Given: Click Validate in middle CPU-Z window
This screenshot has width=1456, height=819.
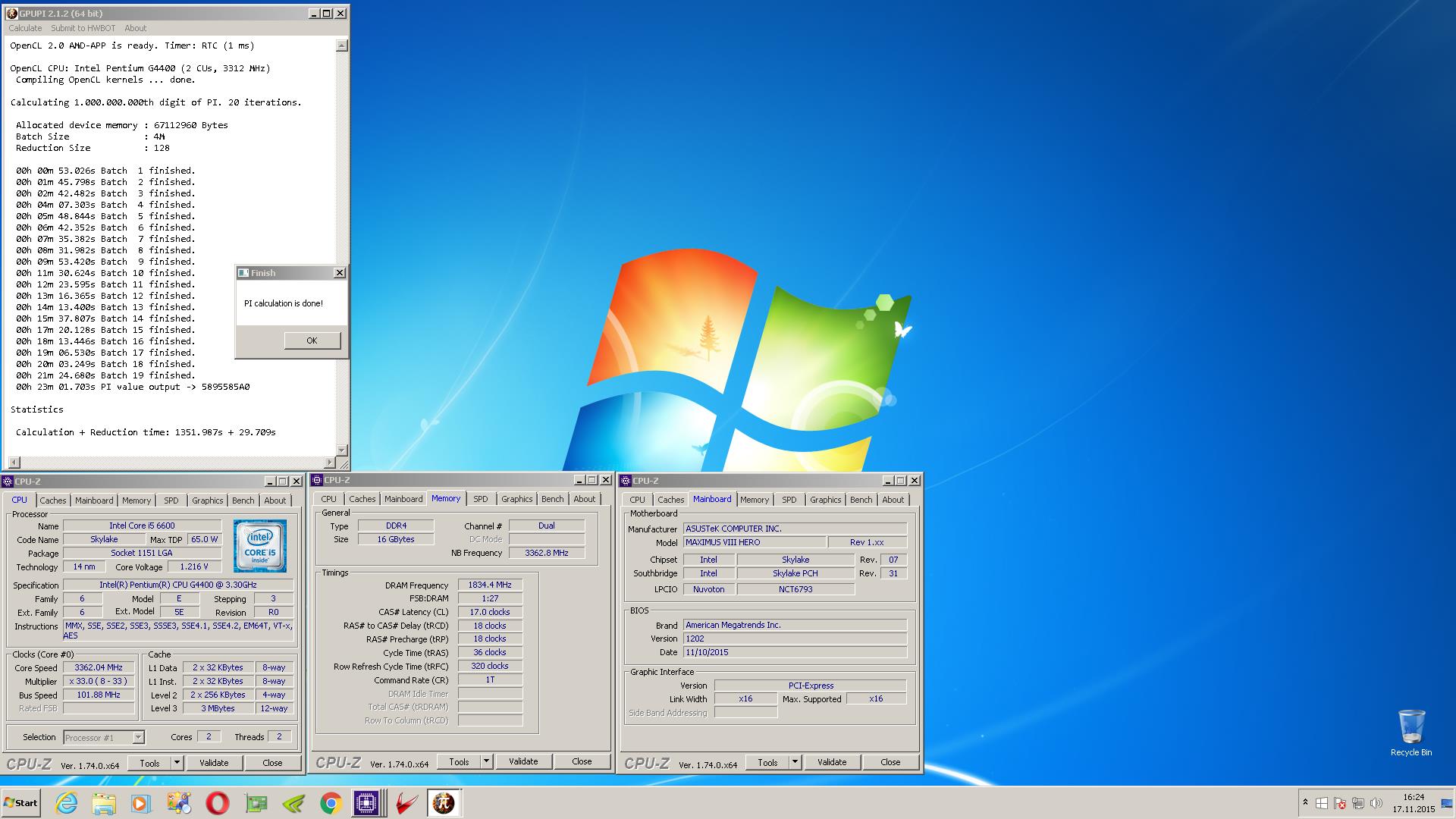Looking at the screenshot, I should coord(523,761).
